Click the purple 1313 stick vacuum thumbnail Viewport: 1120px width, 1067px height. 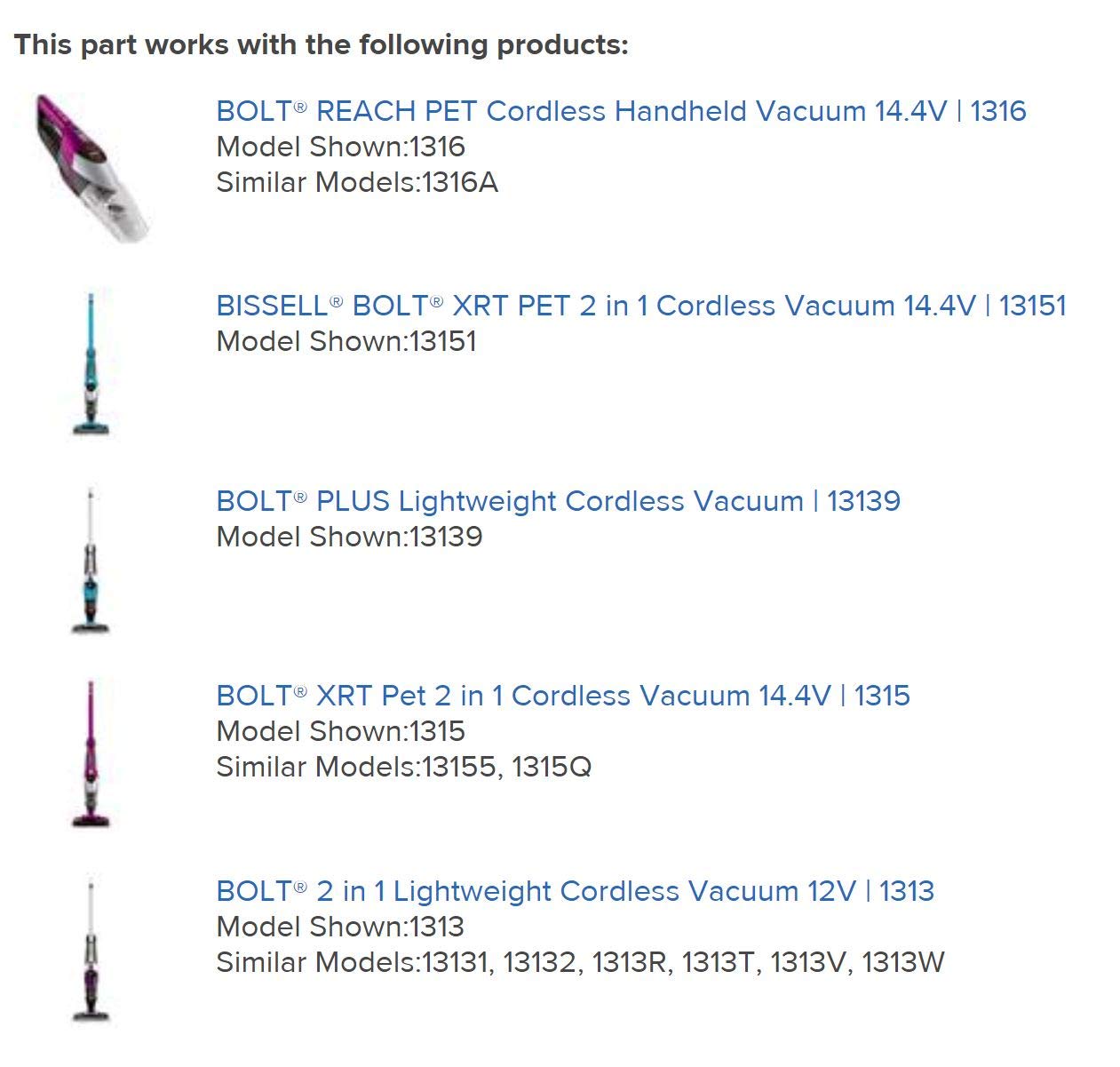pos(91,949)
